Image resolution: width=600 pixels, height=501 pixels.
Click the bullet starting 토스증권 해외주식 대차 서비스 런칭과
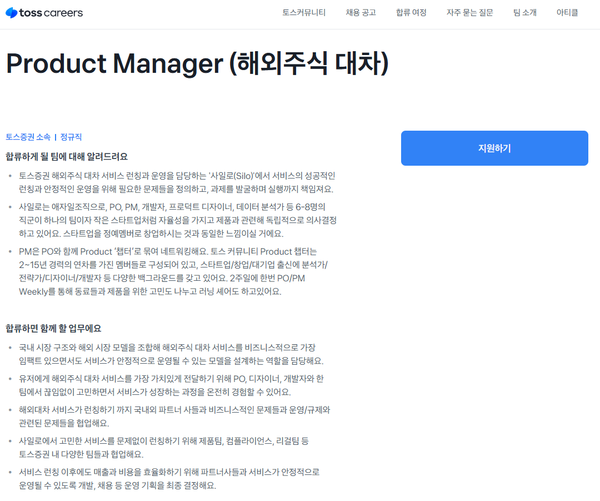(177, 183)
